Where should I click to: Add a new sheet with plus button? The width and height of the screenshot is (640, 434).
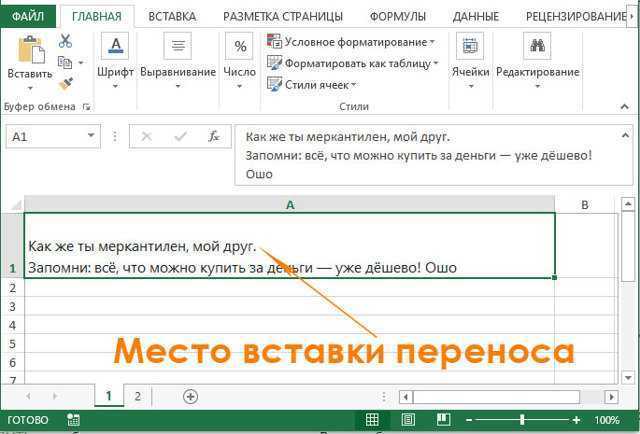[191, 396]
